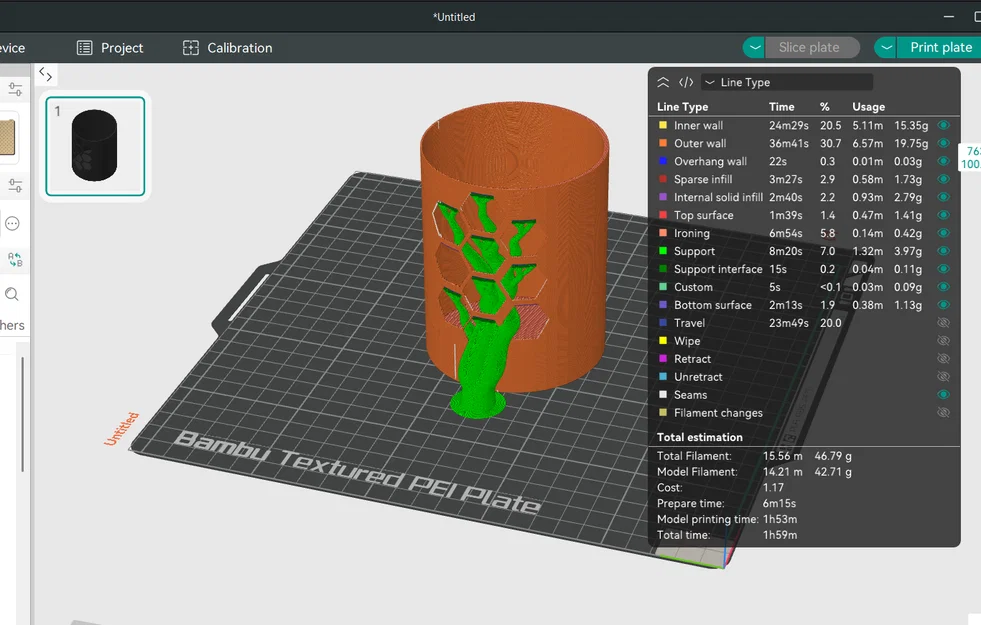This screenshot has height=625, width=981.
Task: Click the Model printing time 1h53m value
Action: click(x=780, y=519)
